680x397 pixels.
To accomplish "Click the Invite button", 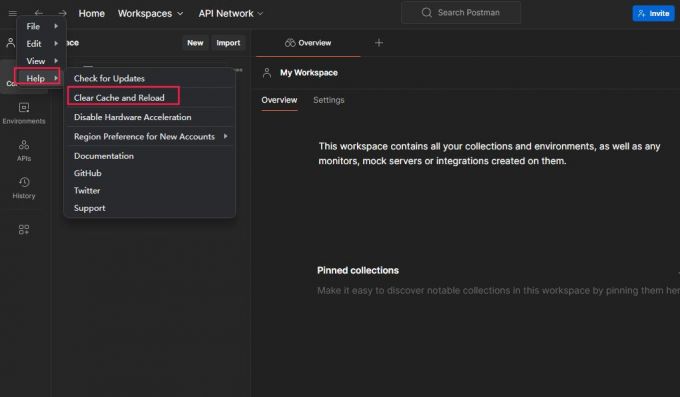I will coord(653,13).
